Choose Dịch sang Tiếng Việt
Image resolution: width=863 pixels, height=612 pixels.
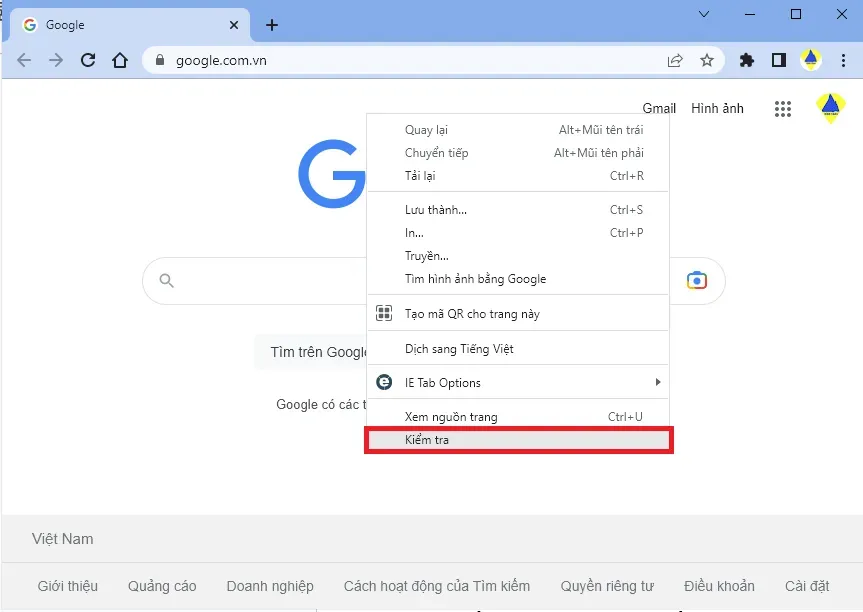[518, 349]
